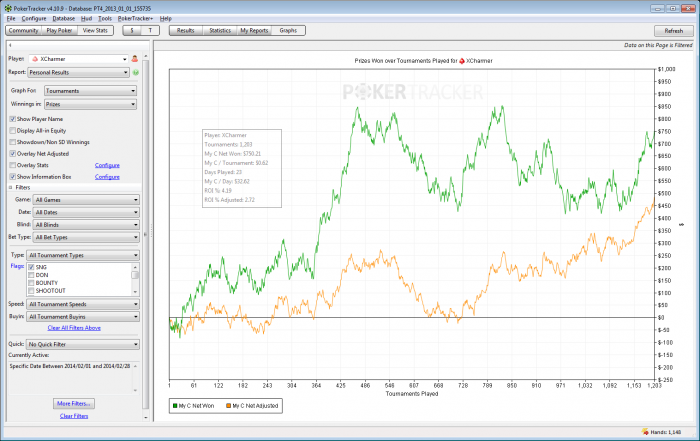The width and height of the screenshot is (700, 441).
Task: Open the Speed dropdown All Tournament Speeds
Action: click(83, 304)
